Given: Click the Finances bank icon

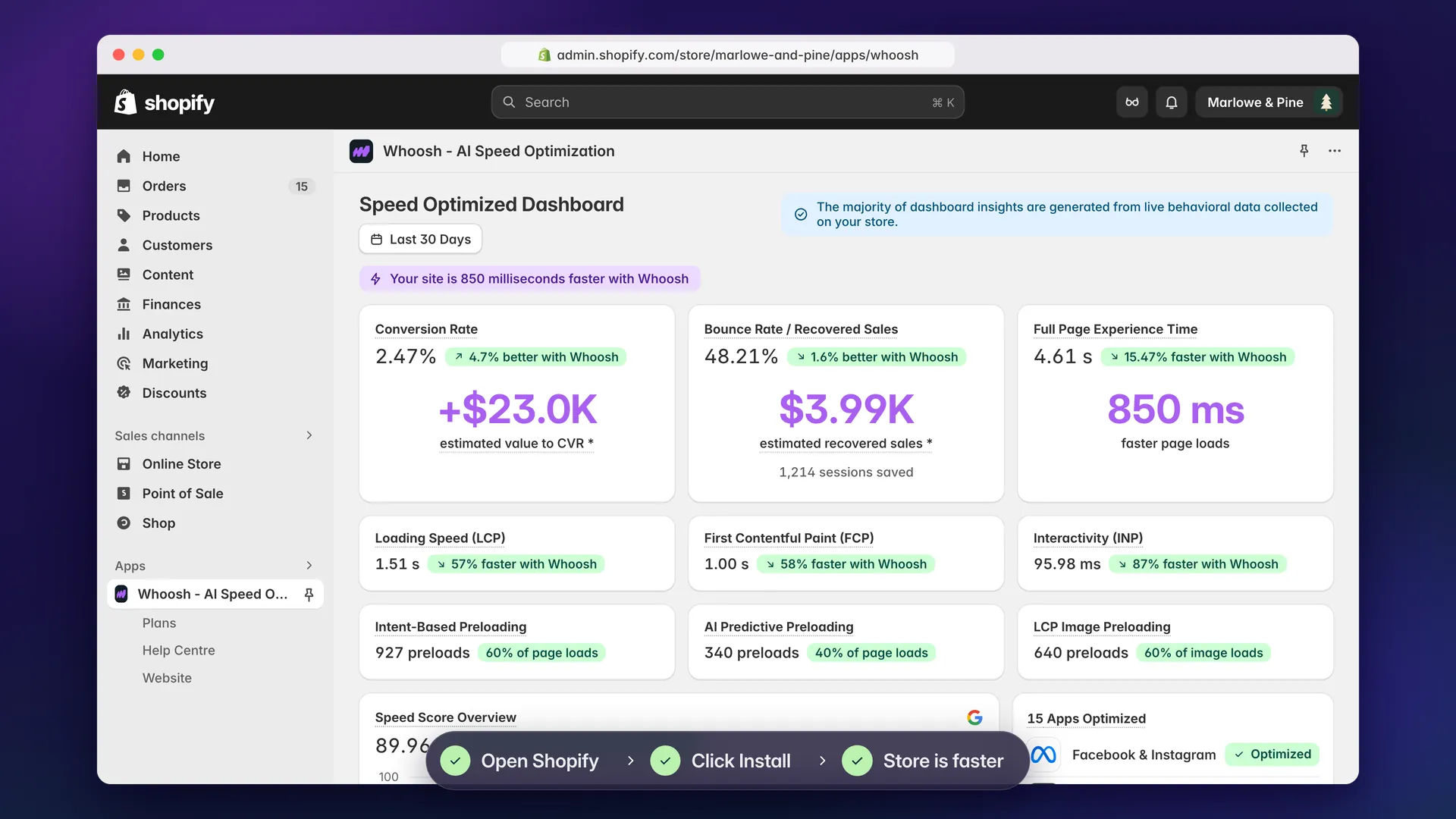Looking at the screenshot, I should point(124,304).
